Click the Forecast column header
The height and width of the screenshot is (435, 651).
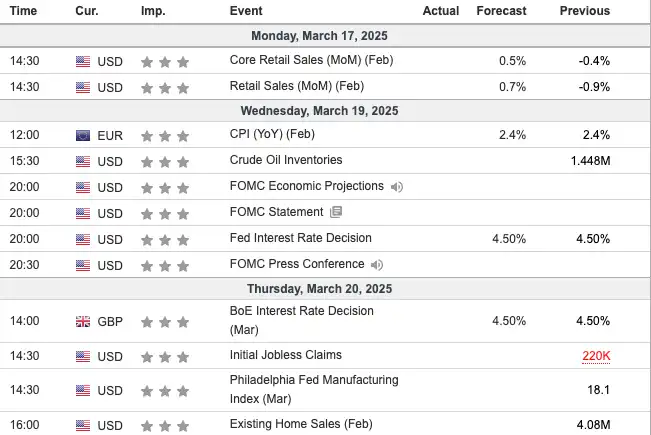point(501,11)
